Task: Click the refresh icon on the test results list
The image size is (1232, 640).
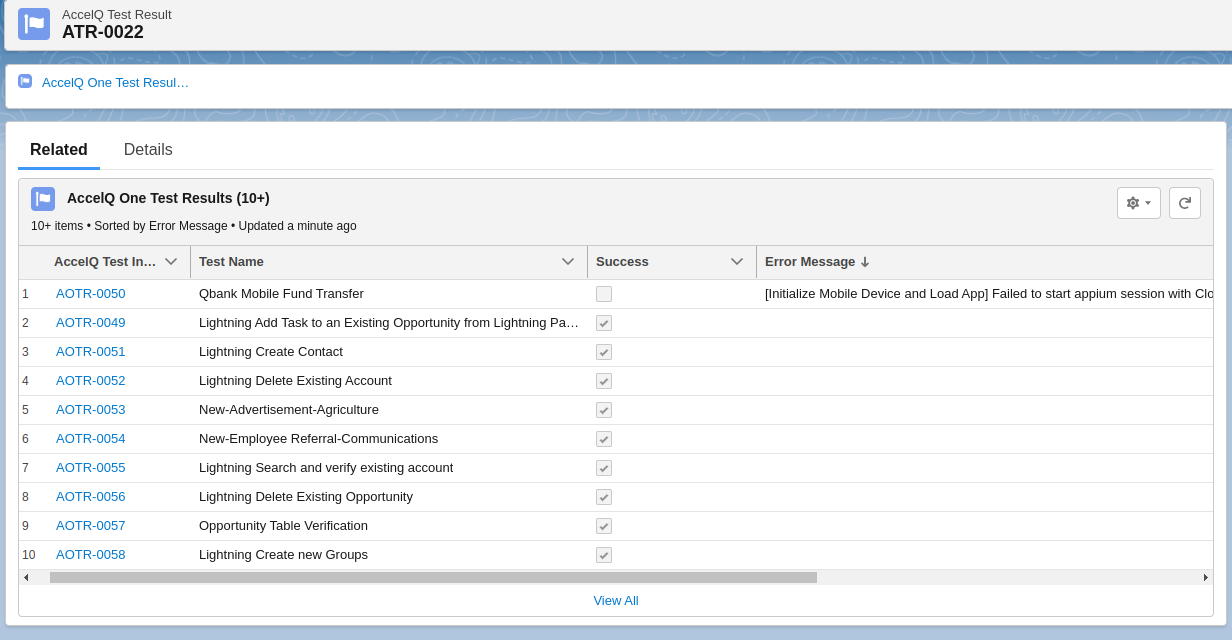Action: [1184, 202]
